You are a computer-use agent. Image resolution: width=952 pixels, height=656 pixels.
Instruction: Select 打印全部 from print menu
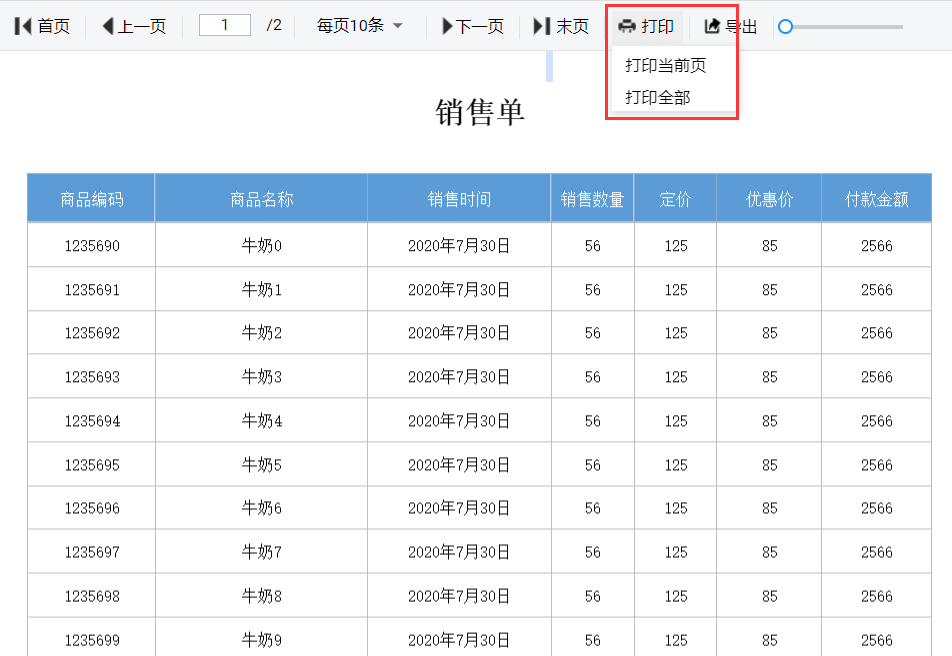658,97
